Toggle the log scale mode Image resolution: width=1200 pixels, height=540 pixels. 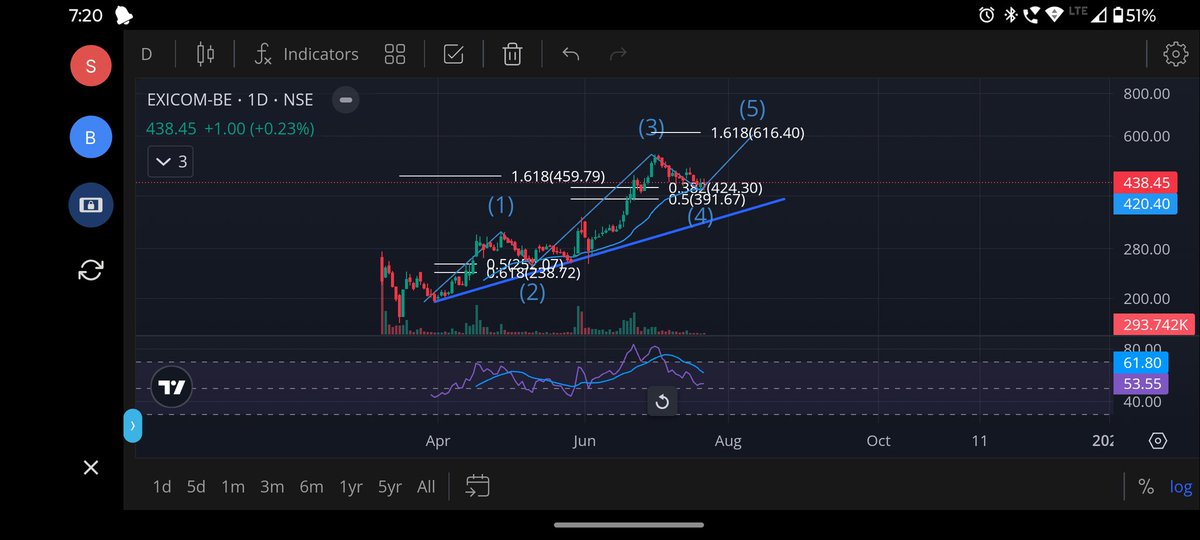coord(1181,487)
